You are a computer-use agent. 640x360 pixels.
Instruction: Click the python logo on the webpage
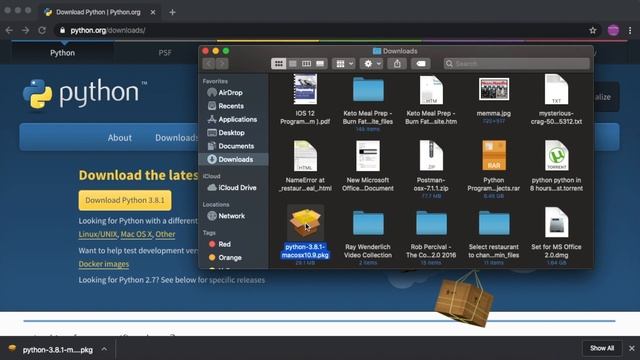[85, 94]
